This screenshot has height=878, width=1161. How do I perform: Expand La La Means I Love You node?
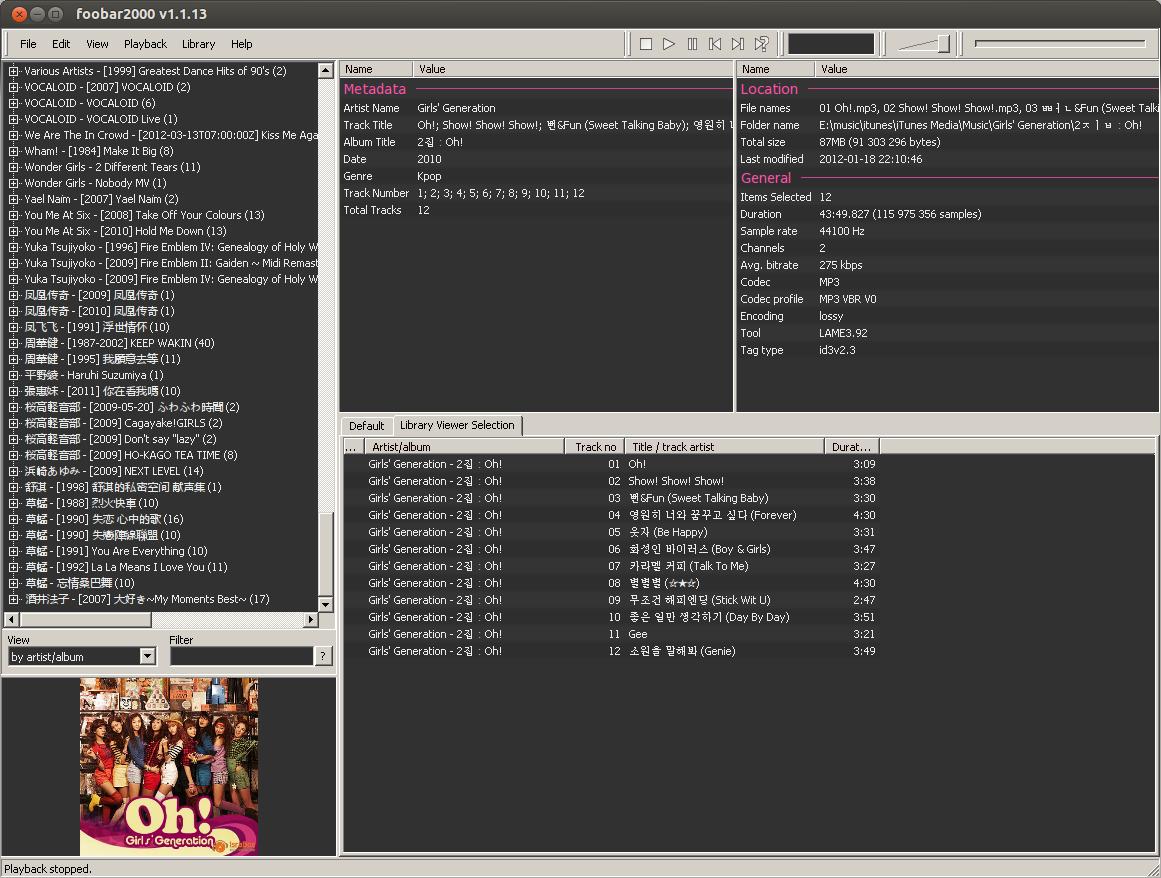click(13, 567)
